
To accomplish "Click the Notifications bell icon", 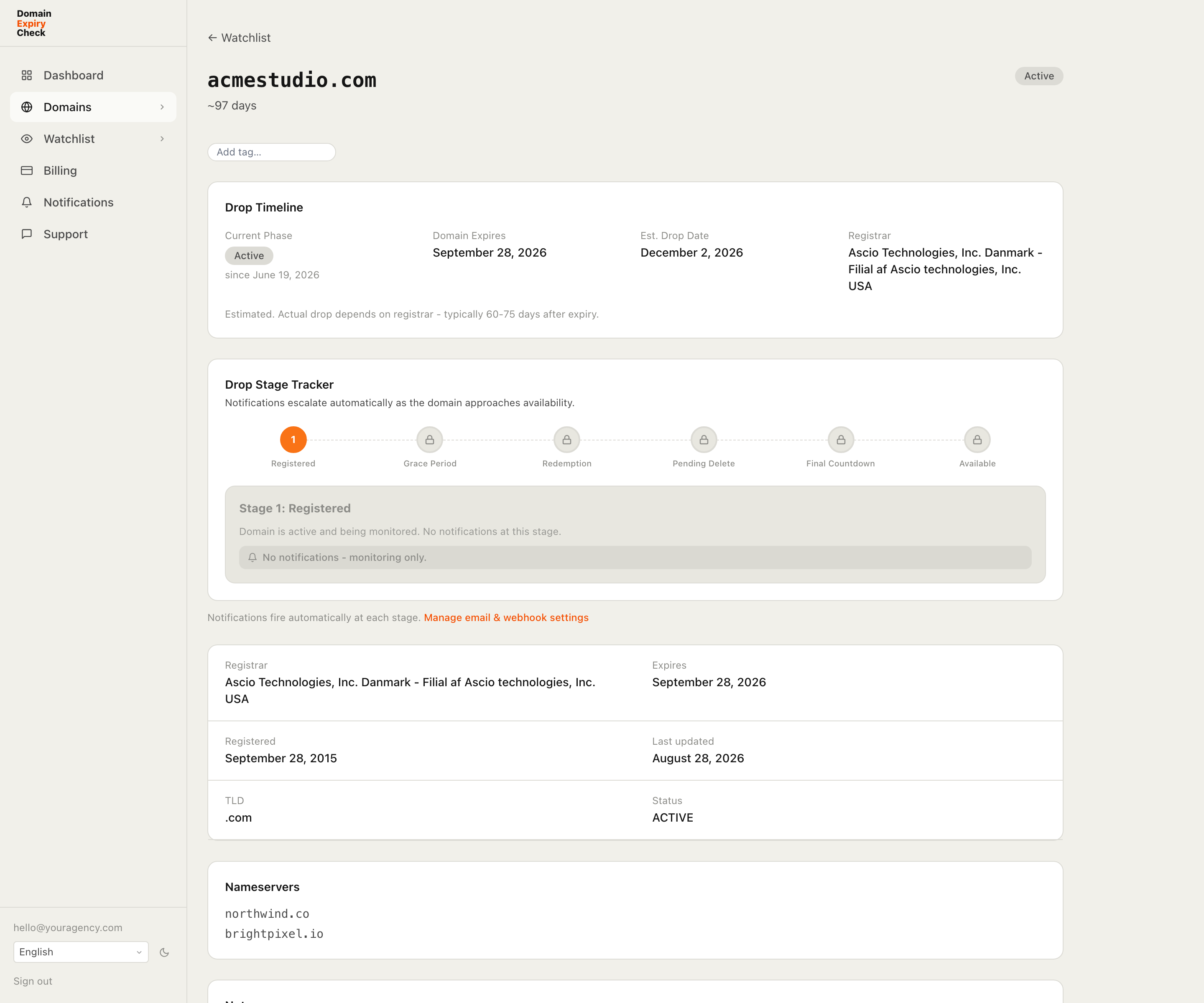I will pyautogui.click(x=26, y=202).
